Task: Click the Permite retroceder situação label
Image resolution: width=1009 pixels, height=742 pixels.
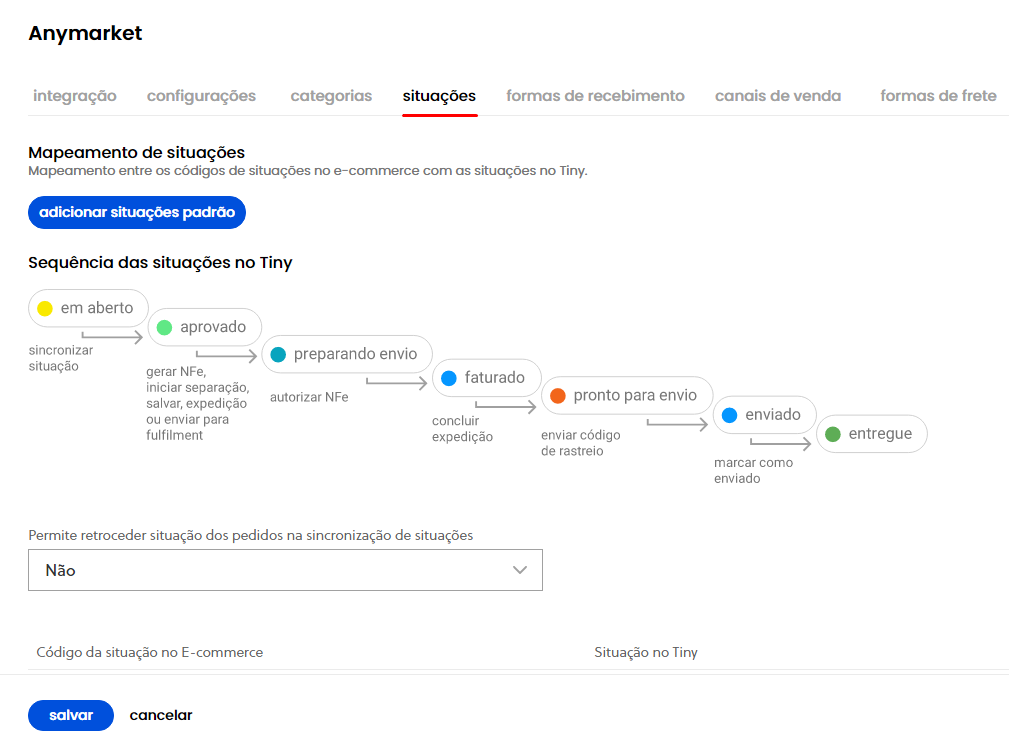Action: [x=250, y=535]
